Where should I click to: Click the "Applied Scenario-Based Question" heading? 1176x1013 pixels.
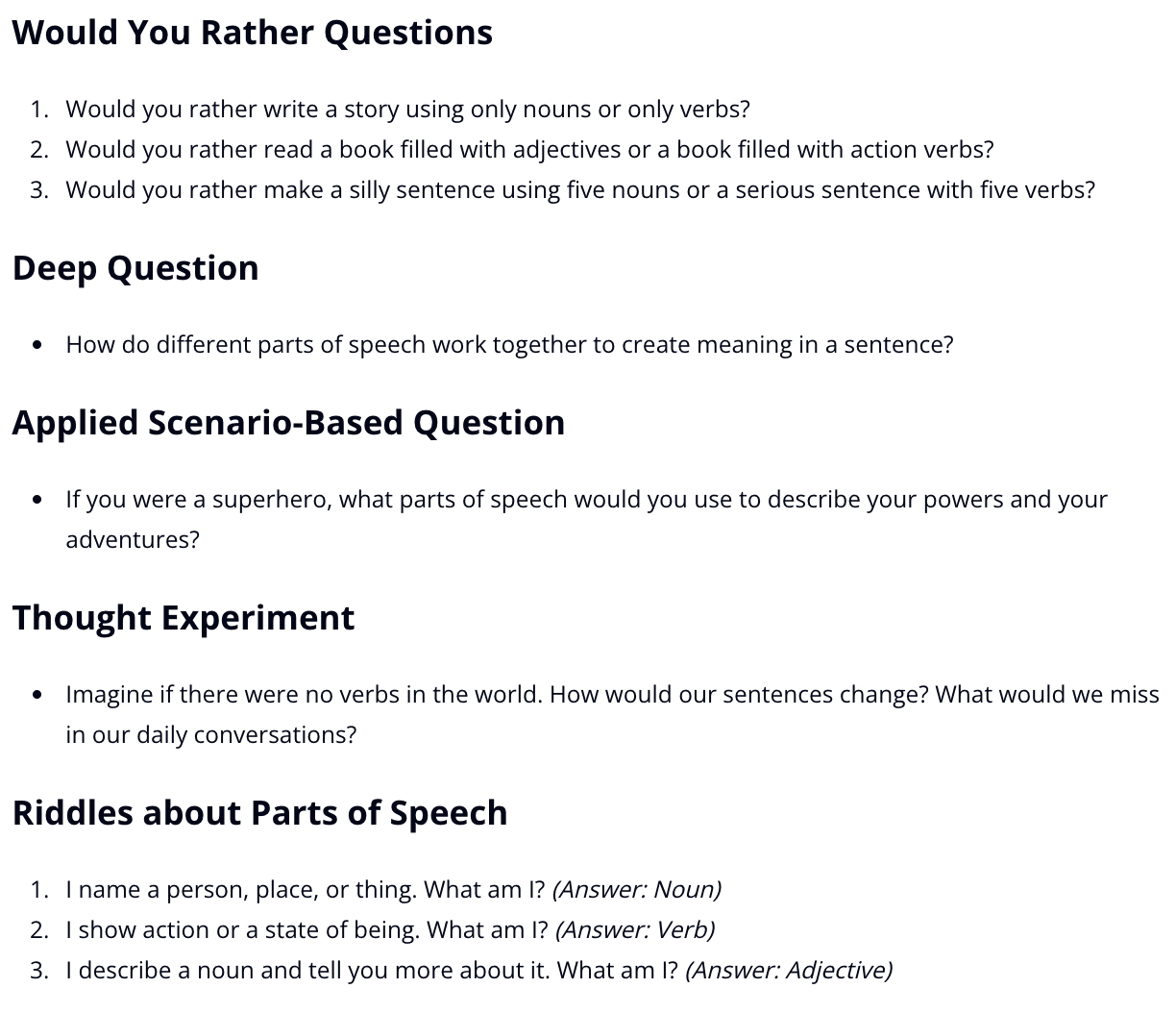pos(288,423)
